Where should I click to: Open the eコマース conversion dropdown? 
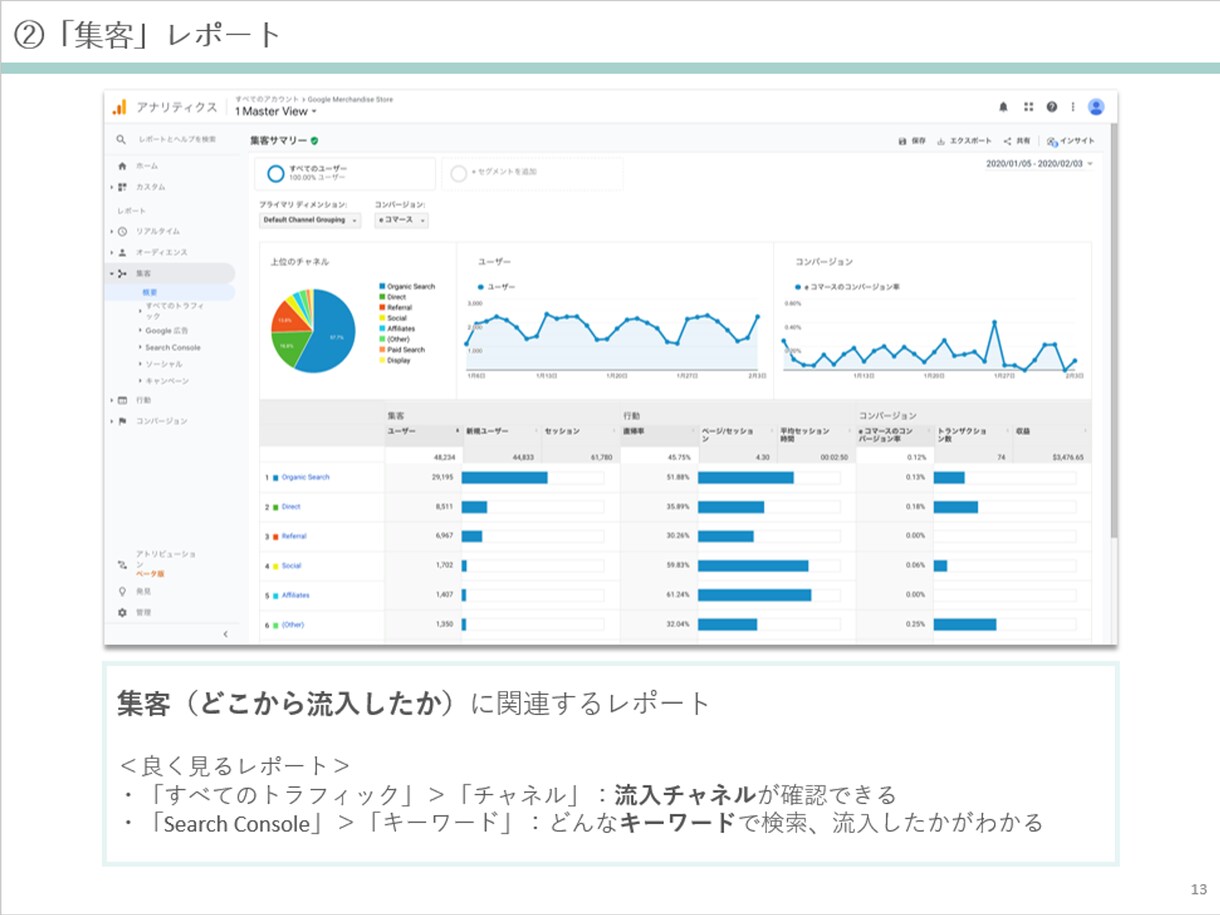point(402,220)
